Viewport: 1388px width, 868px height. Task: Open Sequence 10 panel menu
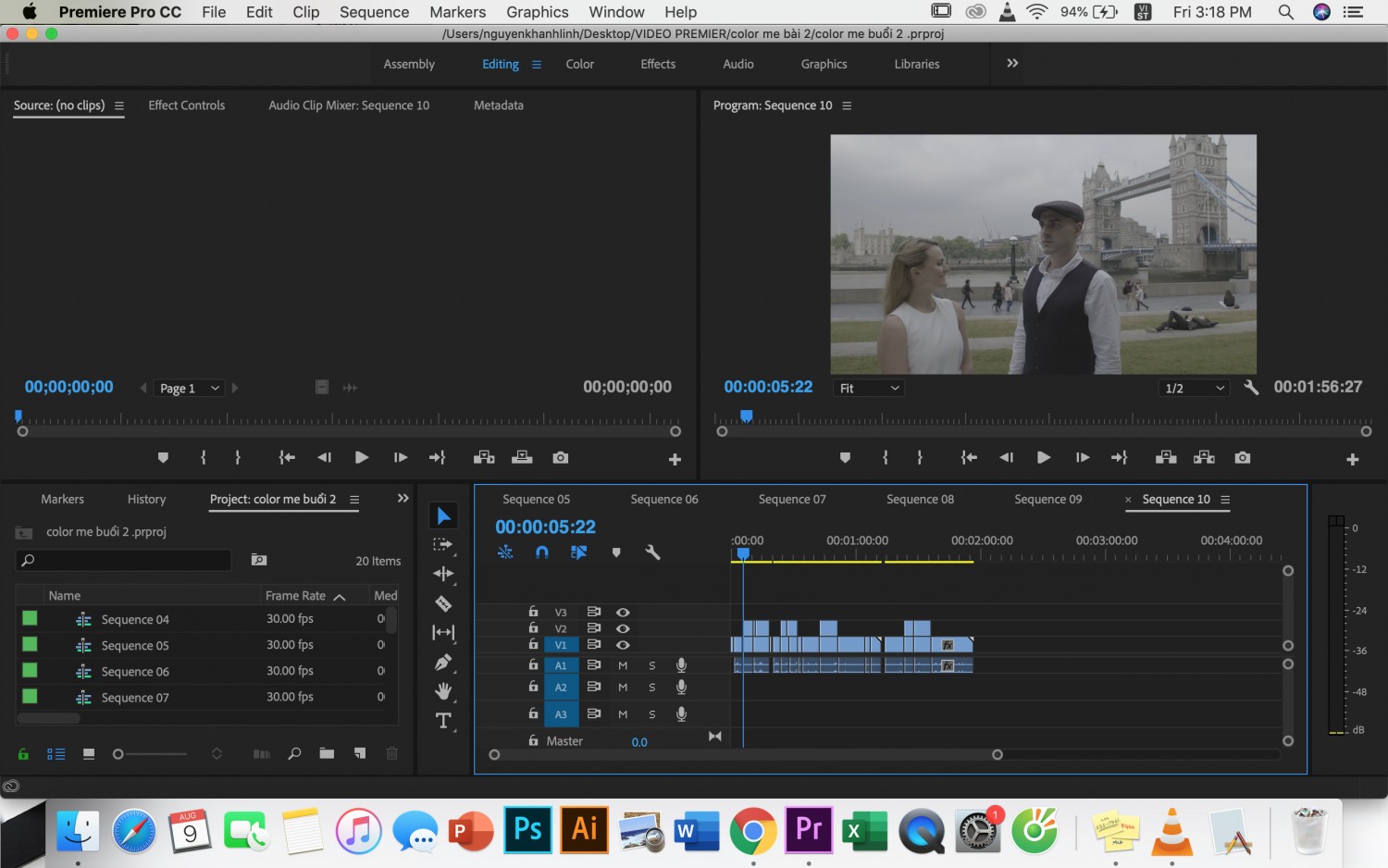(x=1225, y=500)
